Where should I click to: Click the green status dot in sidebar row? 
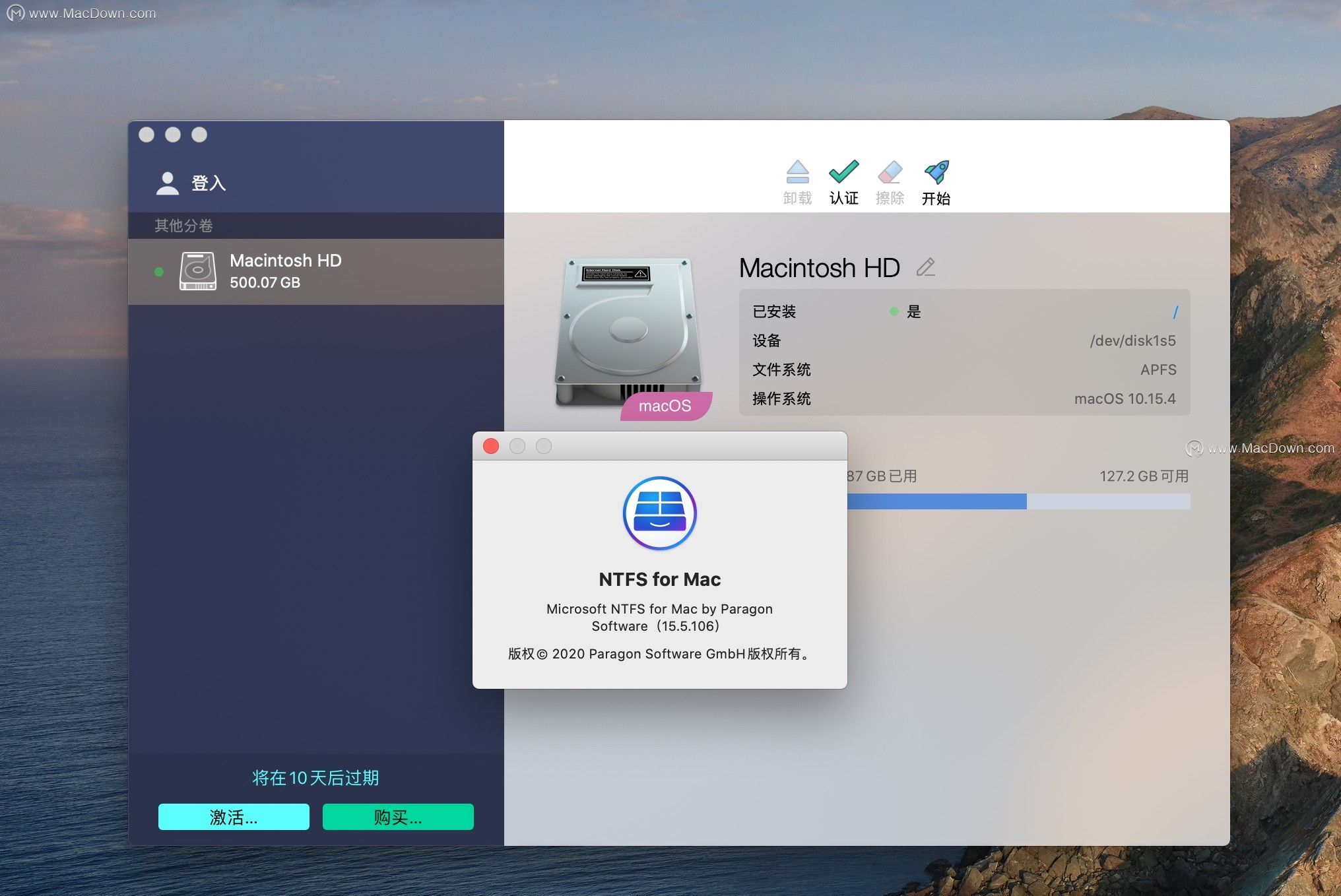pyautogui.click(x=158, y=271)
